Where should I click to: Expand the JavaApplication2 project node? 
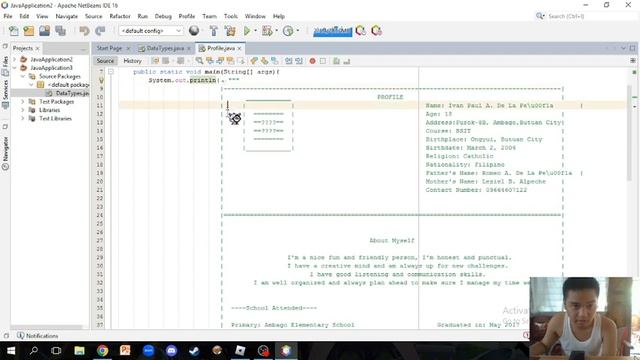point(15,60)
